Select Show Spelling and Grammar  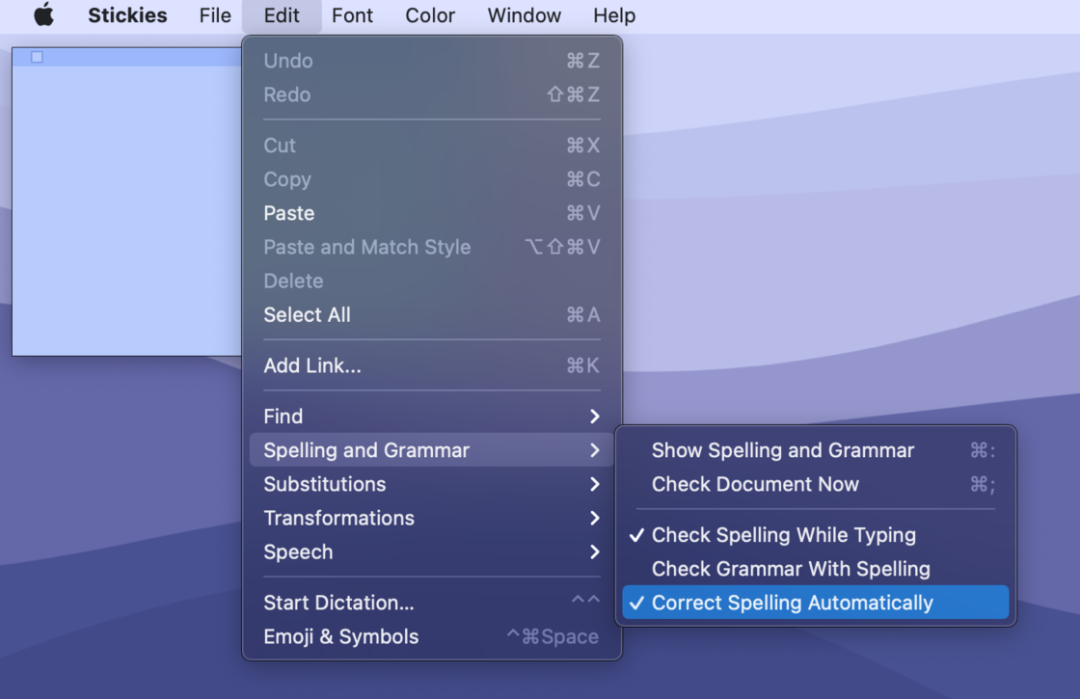(x=782, y=450)
